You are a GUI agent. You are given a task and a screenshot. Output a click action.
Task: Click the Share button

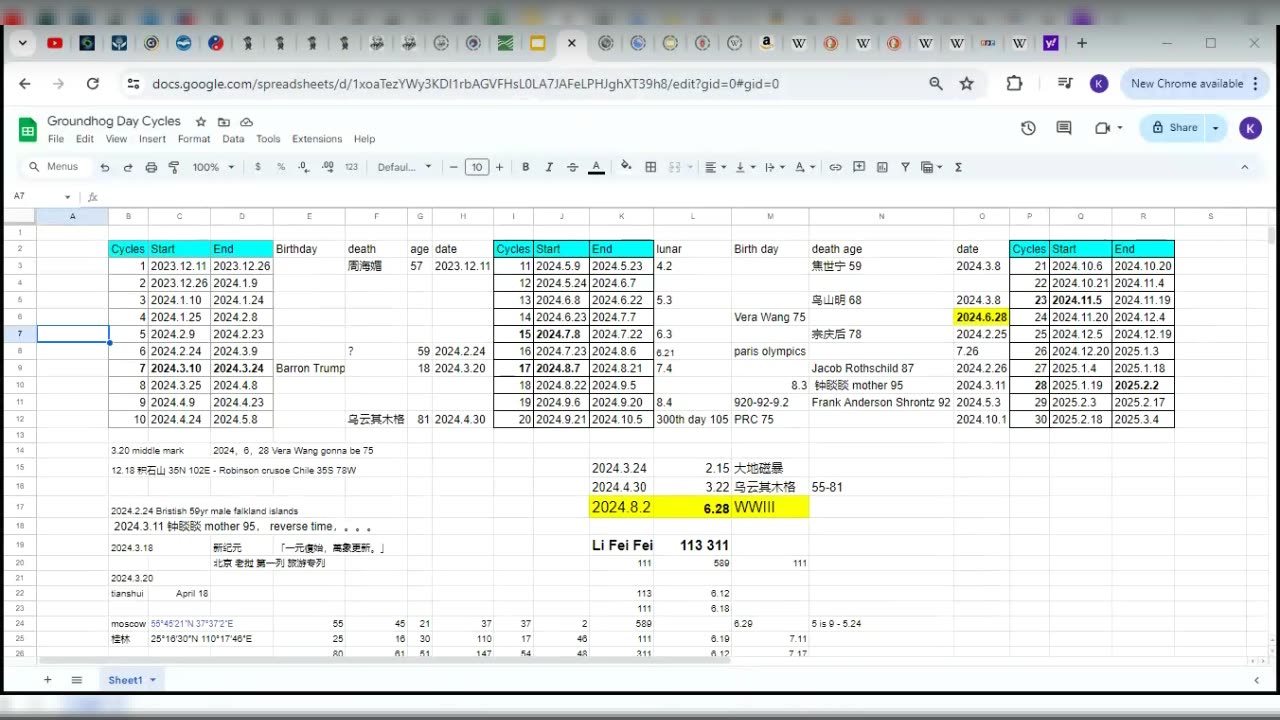(1174, 128)
